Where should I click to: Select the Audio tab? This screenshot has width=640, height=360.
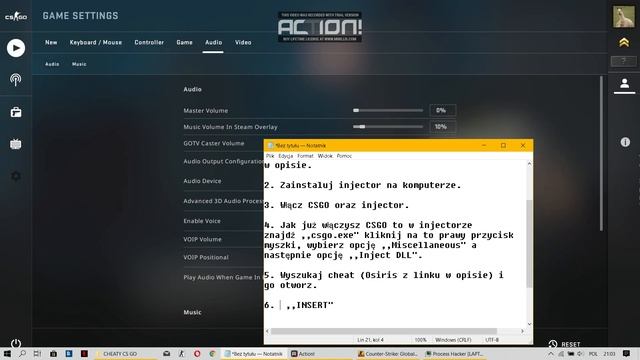click(213, 42)
